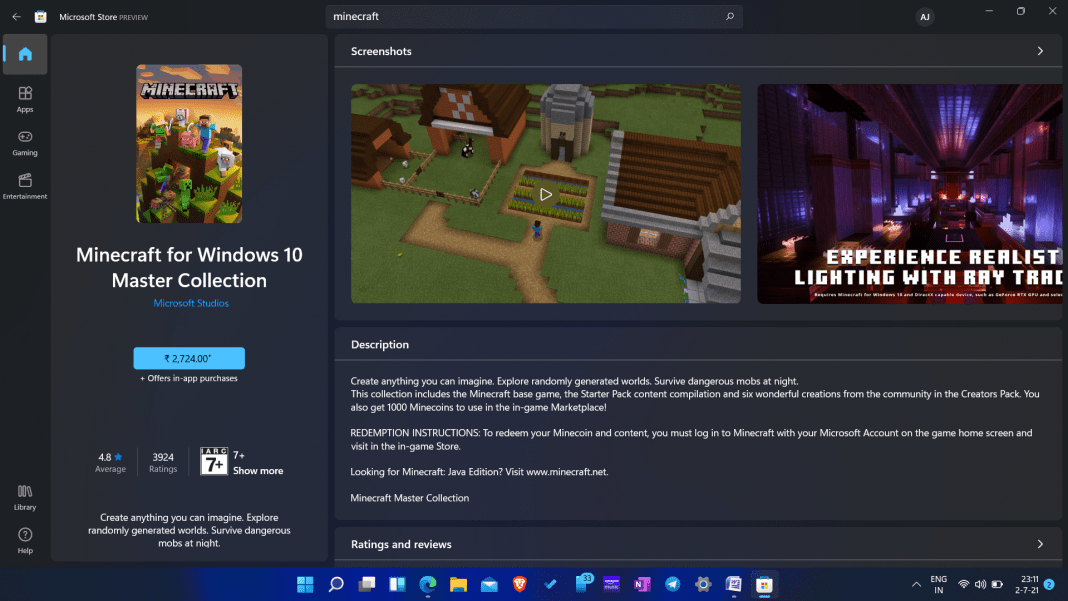Play the Minecraft gameplay trailer
The width and height of the screenshot is (1068, 601).
click(545, 193)
